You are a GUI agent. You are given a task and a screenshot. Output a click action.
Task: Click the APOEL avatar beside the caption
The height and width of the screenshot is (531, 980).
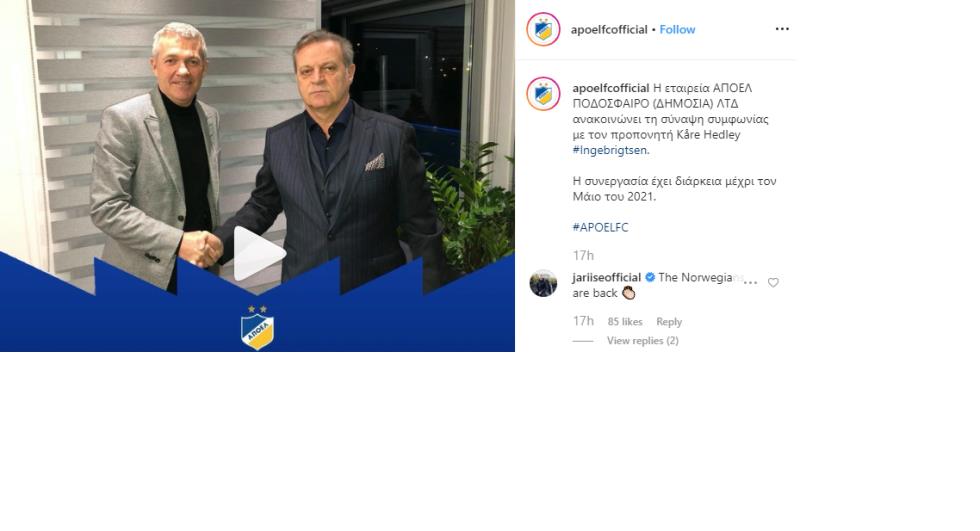(543, 94)
